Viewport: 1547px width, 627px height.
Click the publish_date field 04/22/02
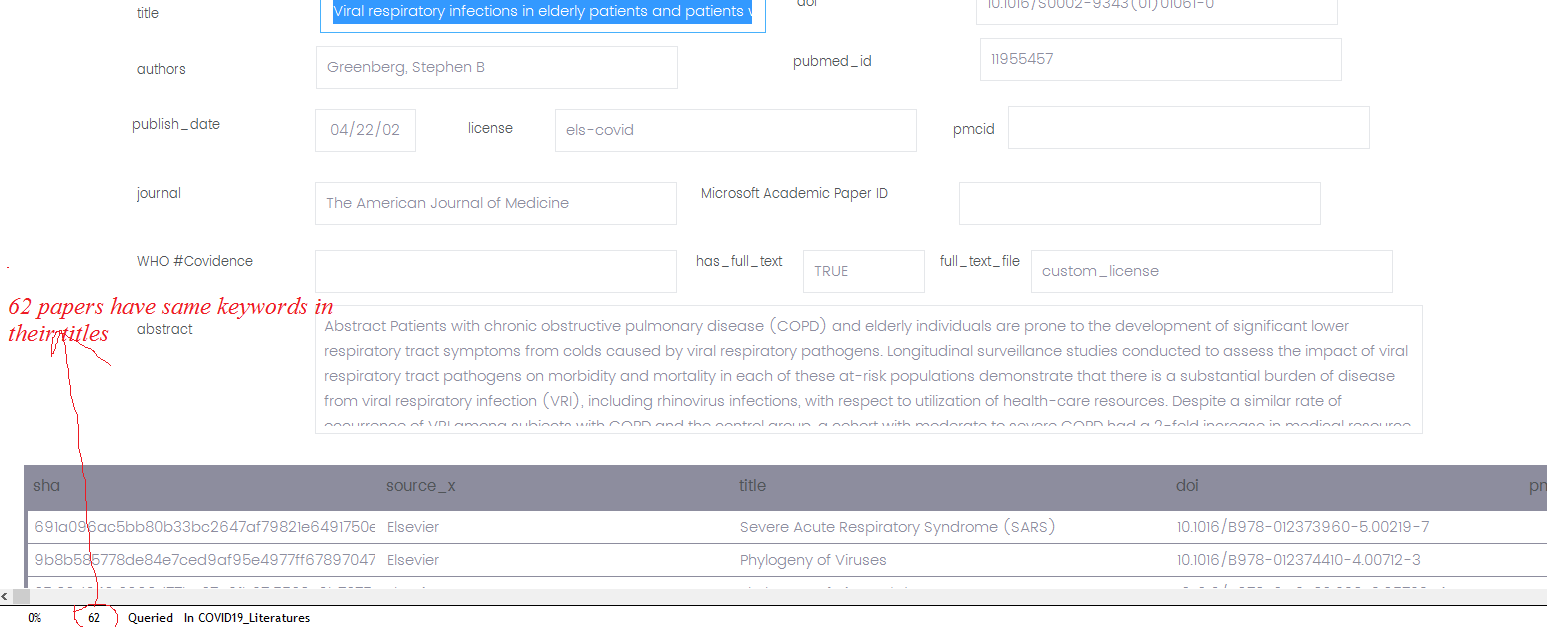tap(365, 130)
